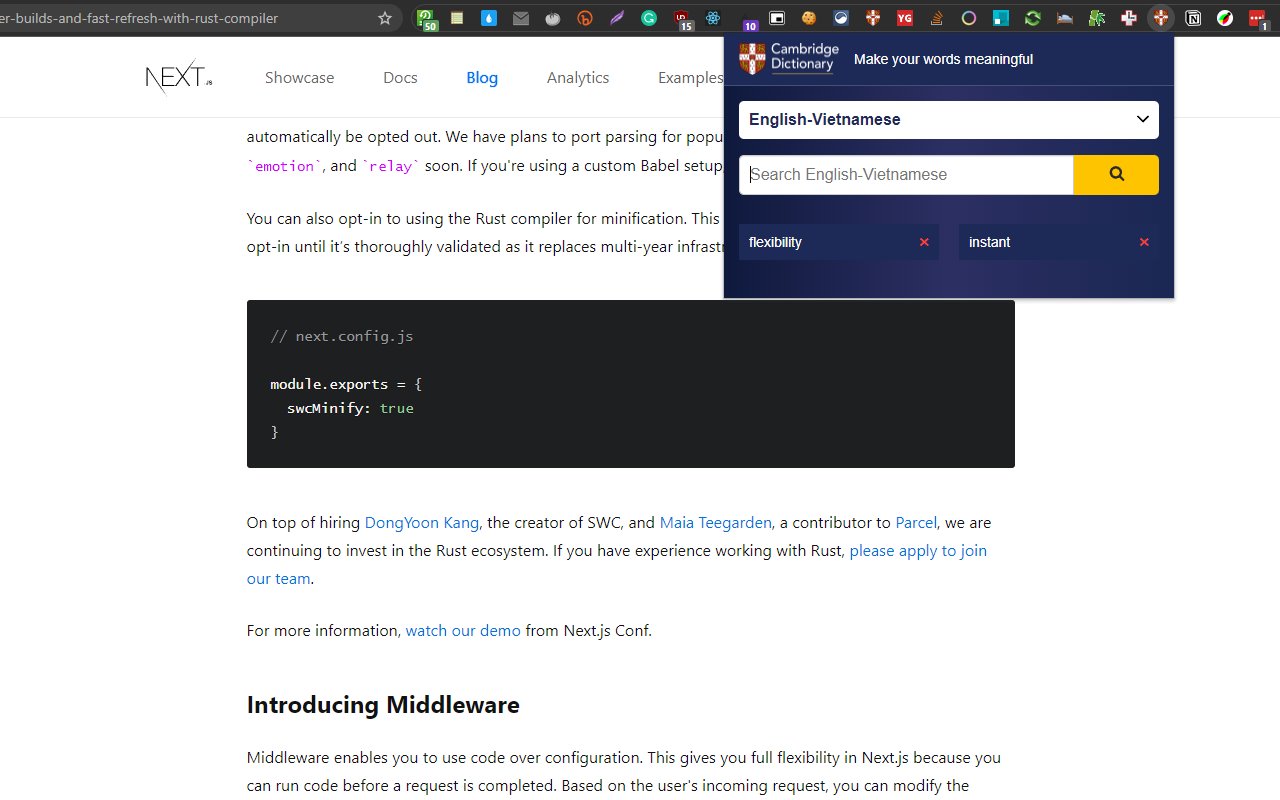Focus the Search English-Vietnamese input field
The image size is (1280, 800).
pos(905,175)
